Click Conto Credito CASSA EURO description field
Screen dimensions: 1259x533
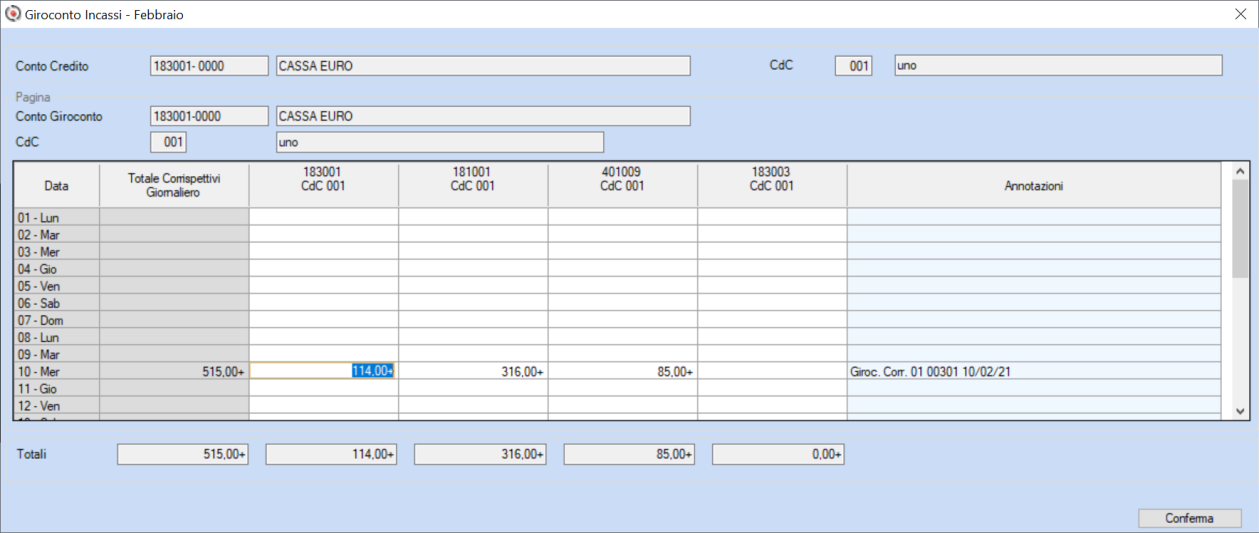point(483,66)
